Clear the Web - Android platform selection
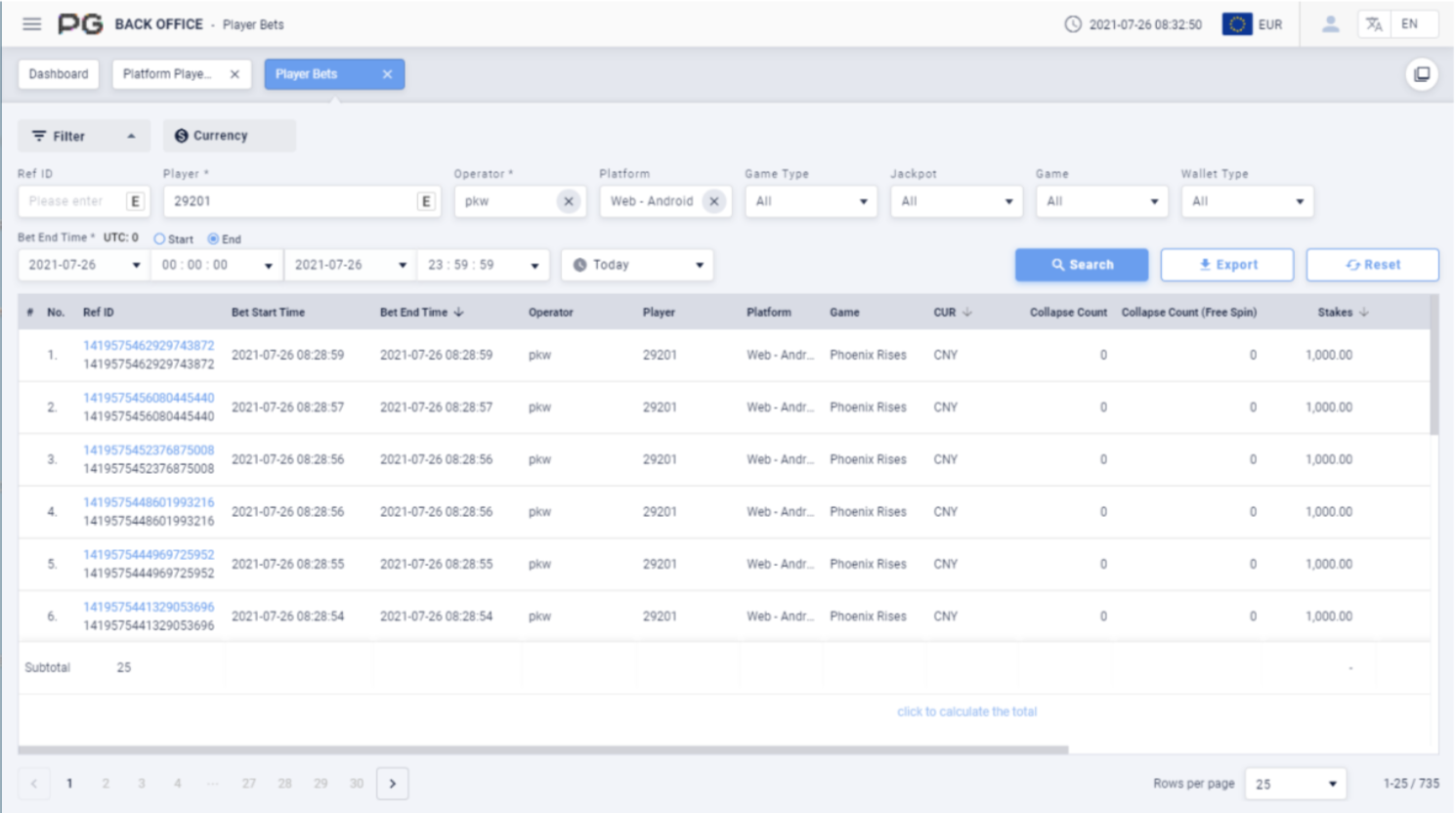The image size is (1456, 813). click(x=714, y=201)
